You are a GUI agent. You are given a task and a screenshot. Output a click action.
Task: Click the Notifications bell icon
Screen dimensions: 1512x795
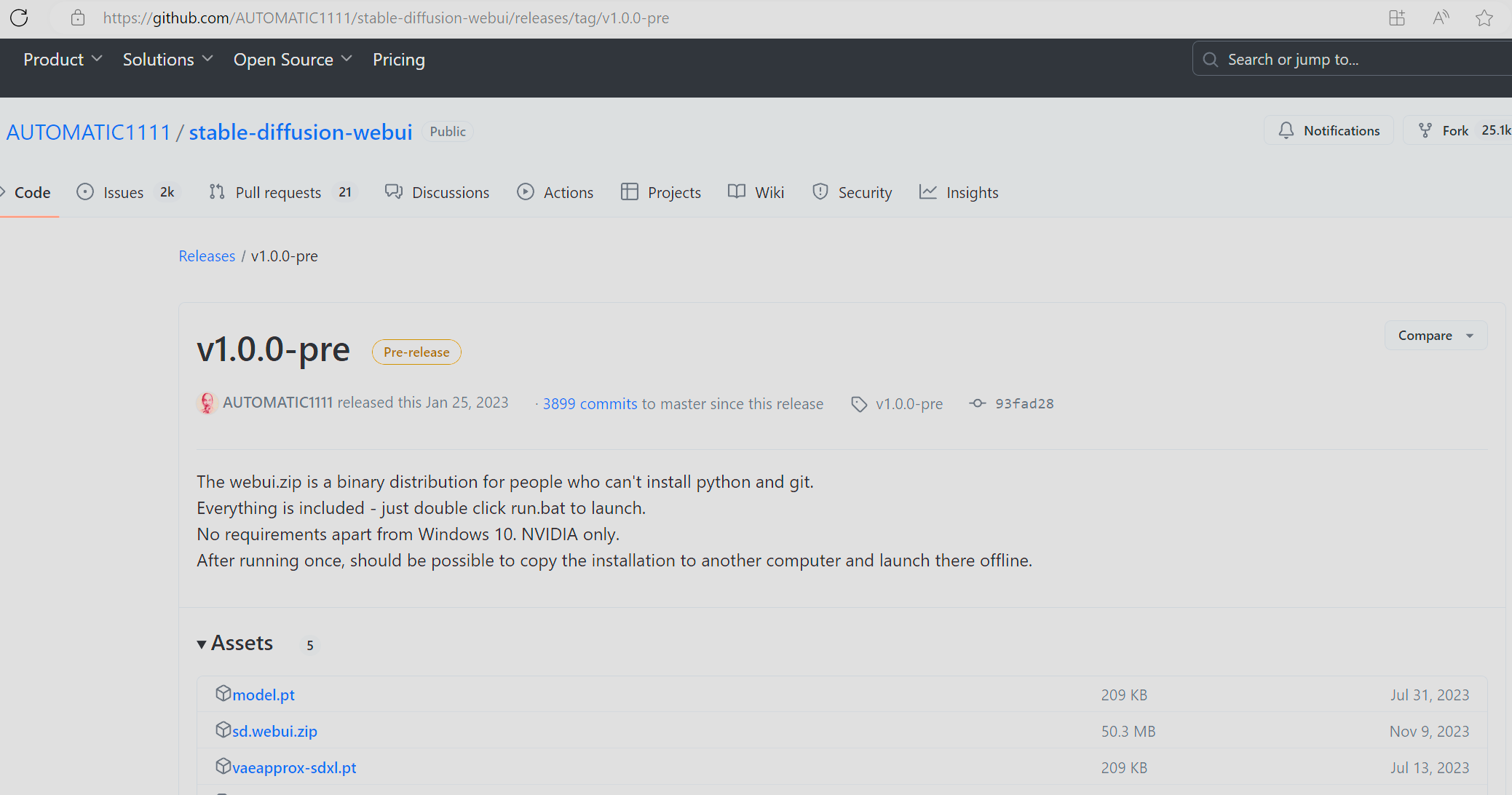pyautogui.click(x=1286, y=130)
